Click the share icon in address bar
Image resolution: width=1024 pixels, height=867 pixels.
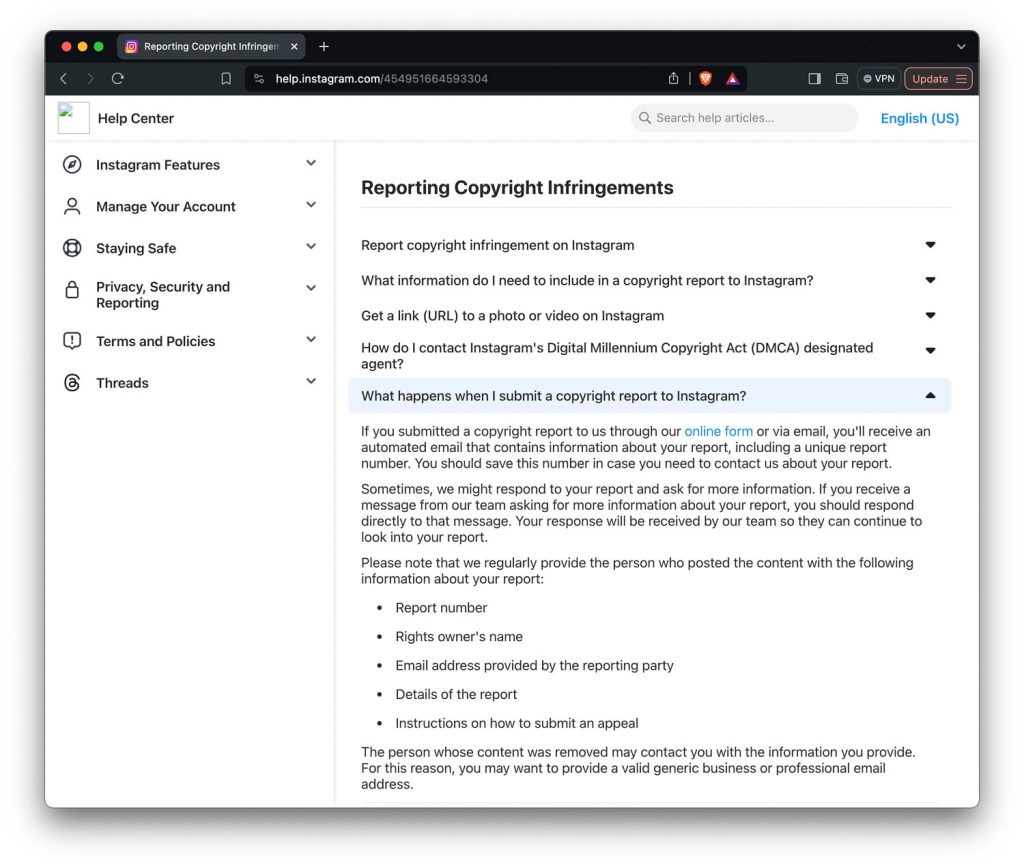pos(674,79)
